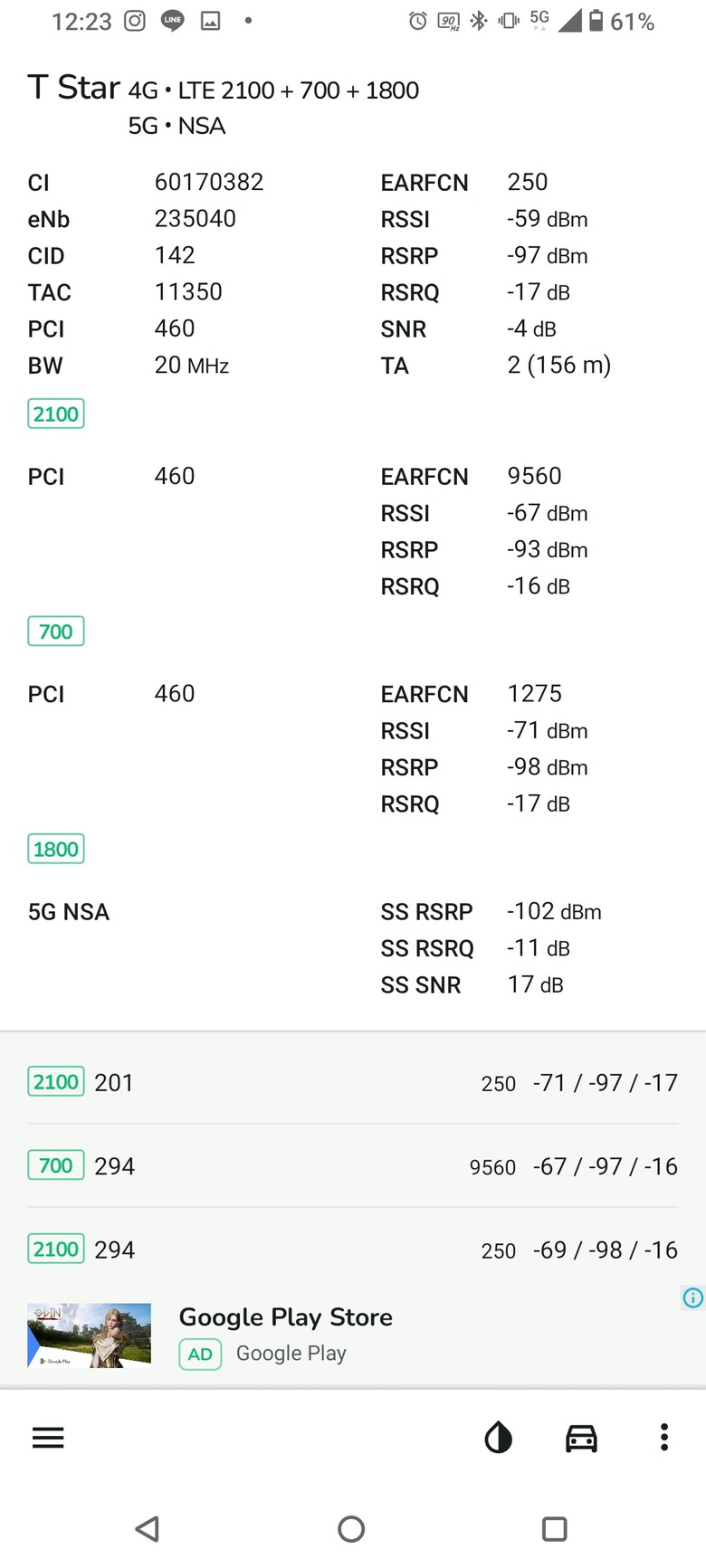Tap the LINE notification icon in status bar
The width and height of the screenshot is (706, 1568).
(x=172, y=21)
